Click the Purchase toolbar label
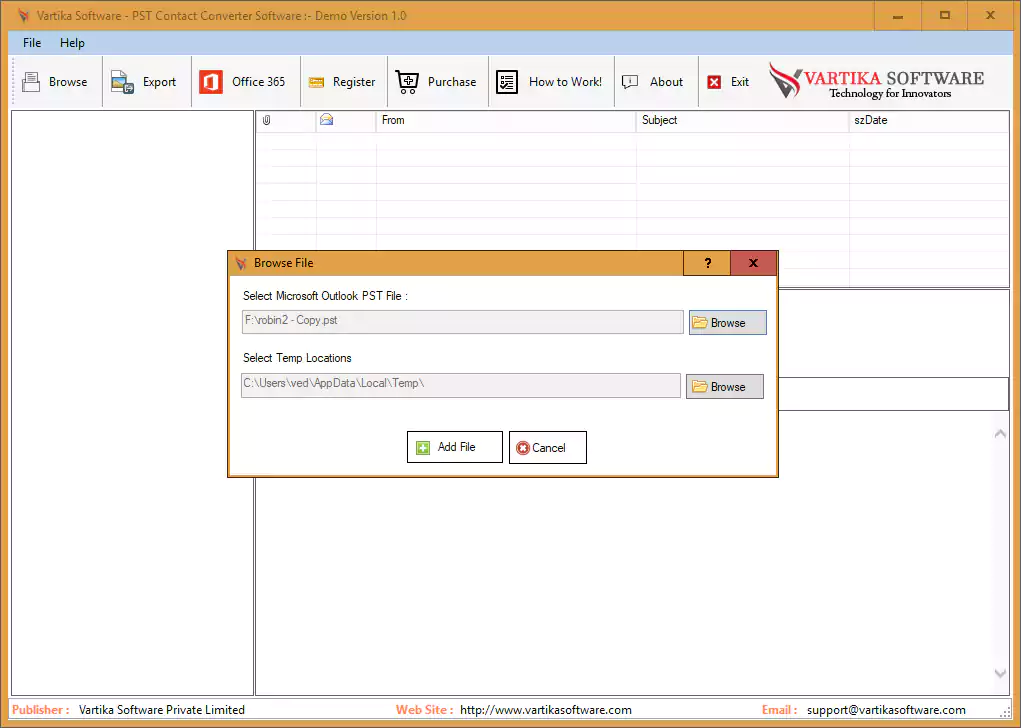Image resolution: width=1021 pixels, height=728 pixels. point(452,82)
